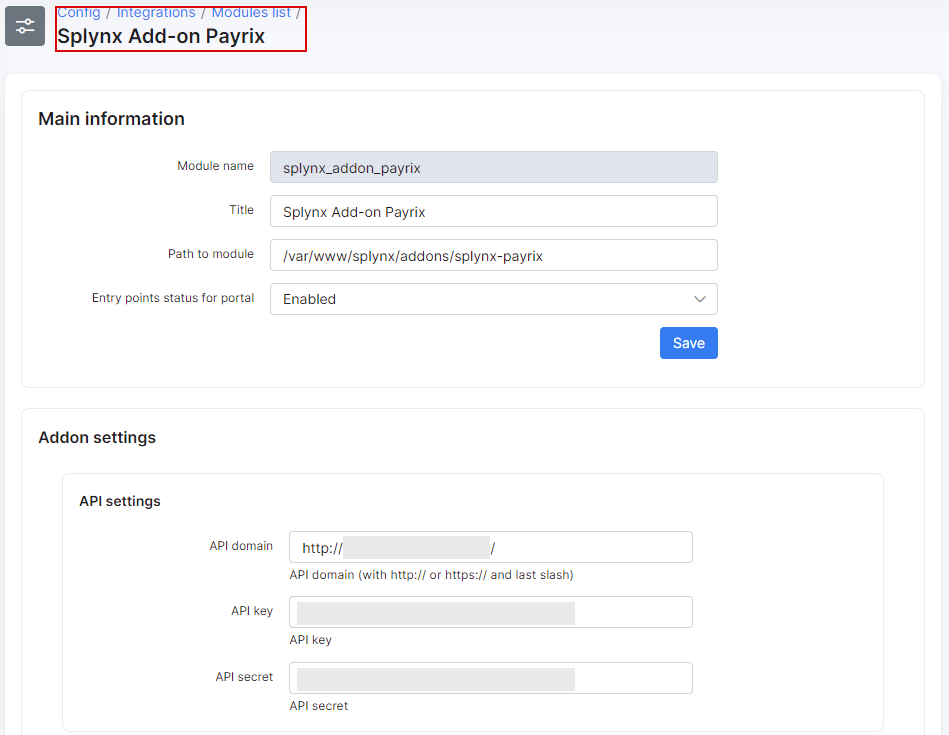Click the 'Module name' label text
Image resolution: width=949 pixels, height=735 pixels.
tap(215, 166)
